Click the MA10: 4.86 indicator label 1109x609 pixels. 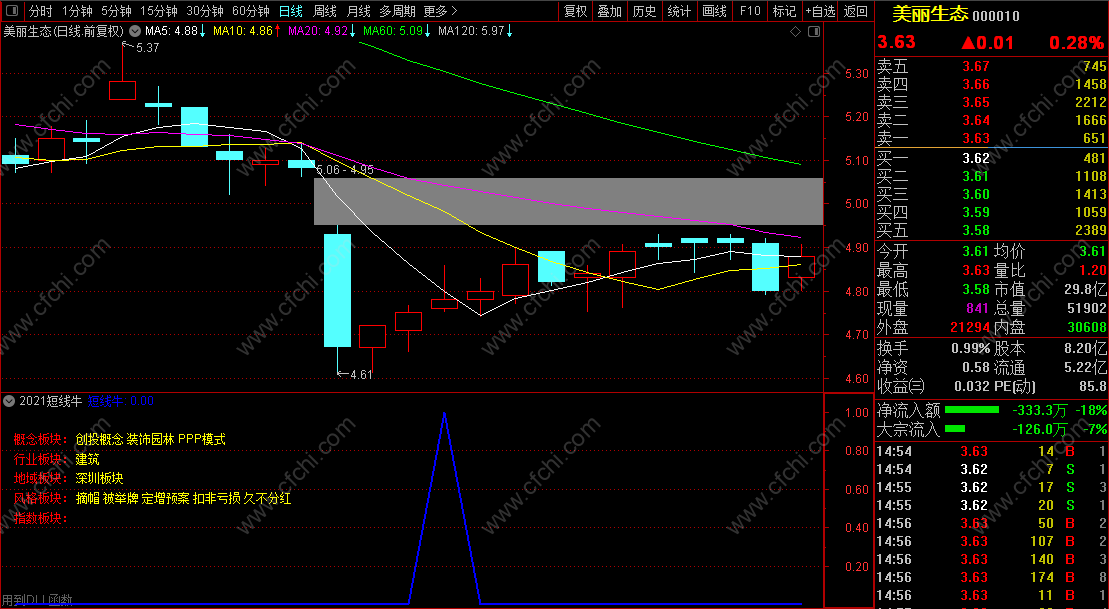tap(247, 31)
